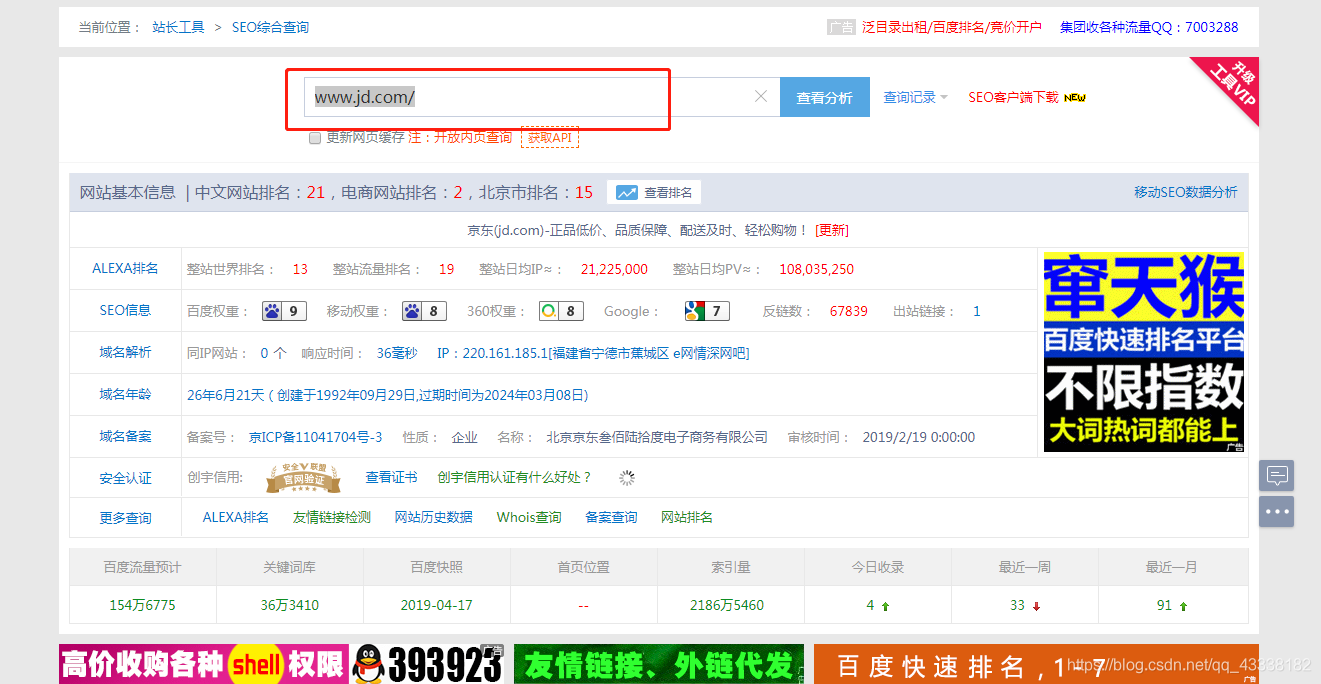Select the 安全认证 row label
Viewport: 1321px width, 684px height.
click(125, 478)
